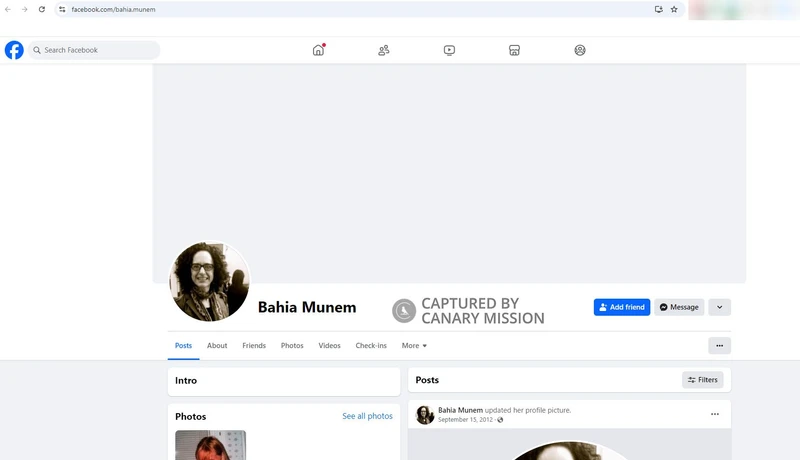Click the September 15, 2012 post date
The image size is (800, 460).
pos(465,420)
